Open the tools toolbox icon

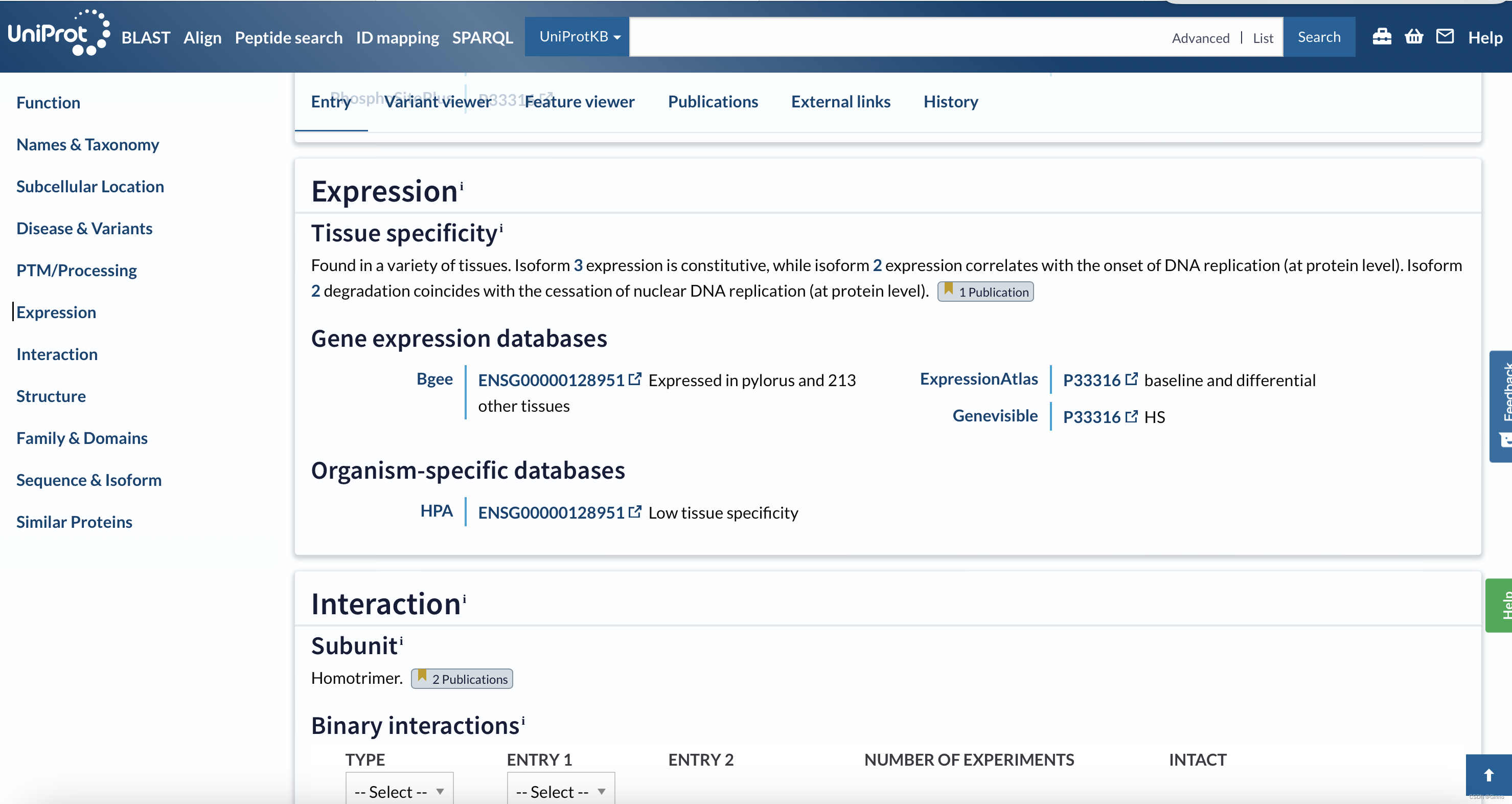tap(1382, 36)
